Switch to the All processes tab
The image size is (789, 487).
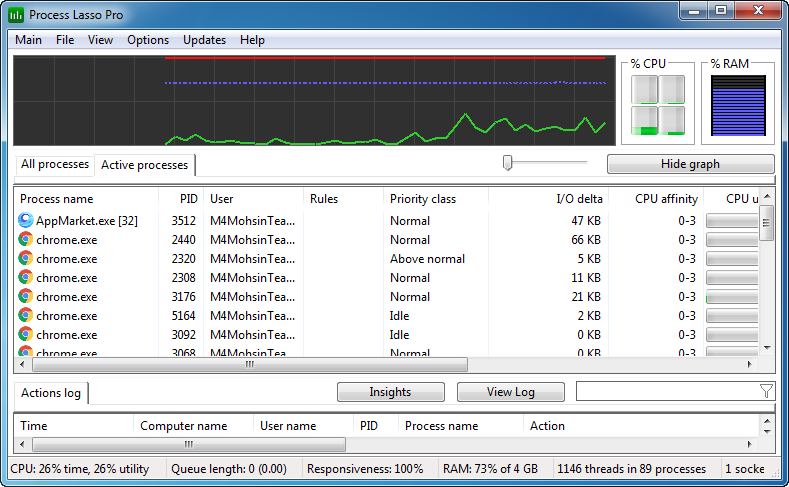[x=54, y=165]
